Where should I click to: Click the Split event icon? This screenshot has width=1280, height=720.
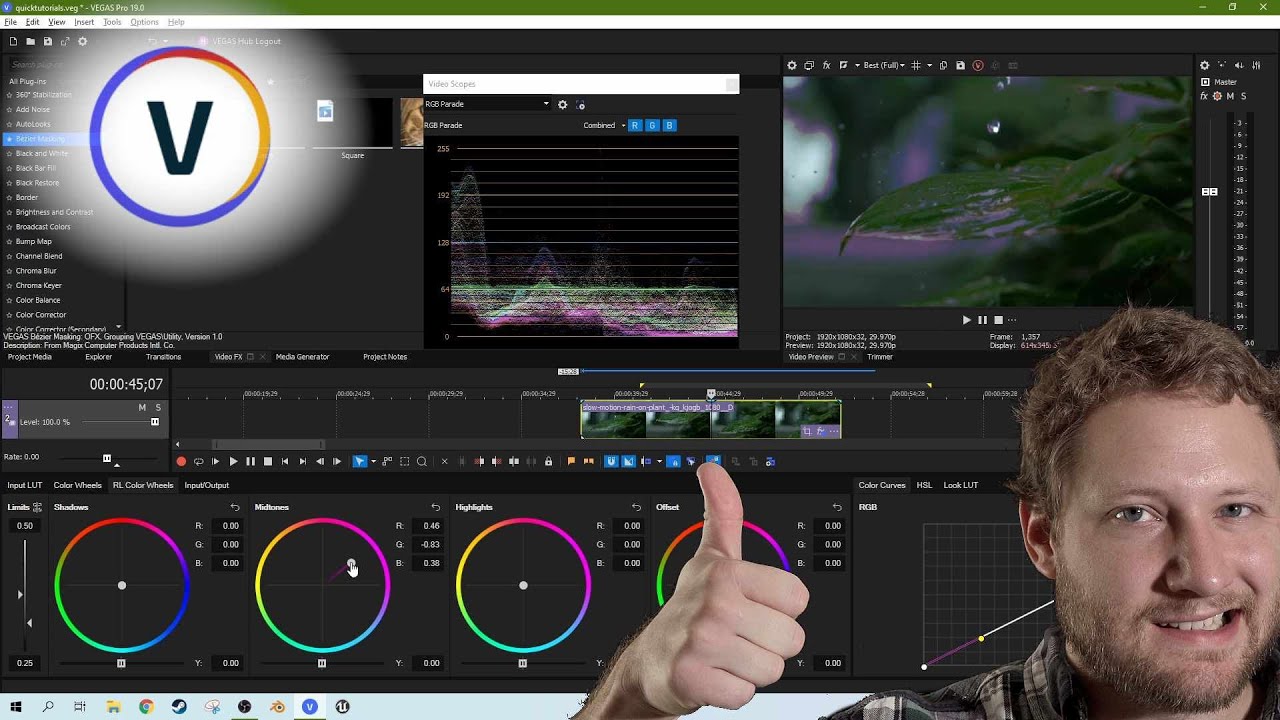tap(514, 461)
